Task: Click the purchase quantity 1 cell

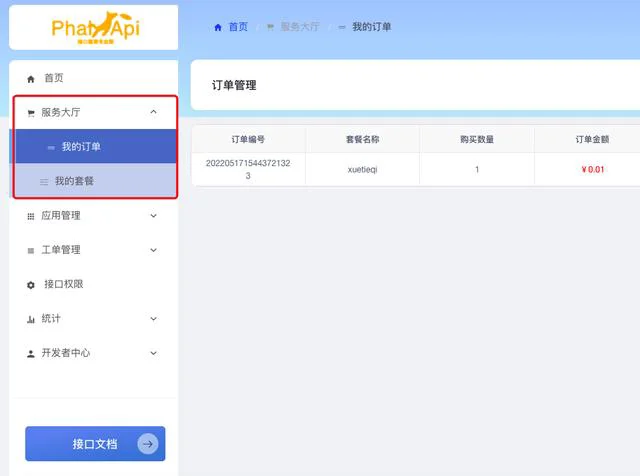Action: click(477, 169)
